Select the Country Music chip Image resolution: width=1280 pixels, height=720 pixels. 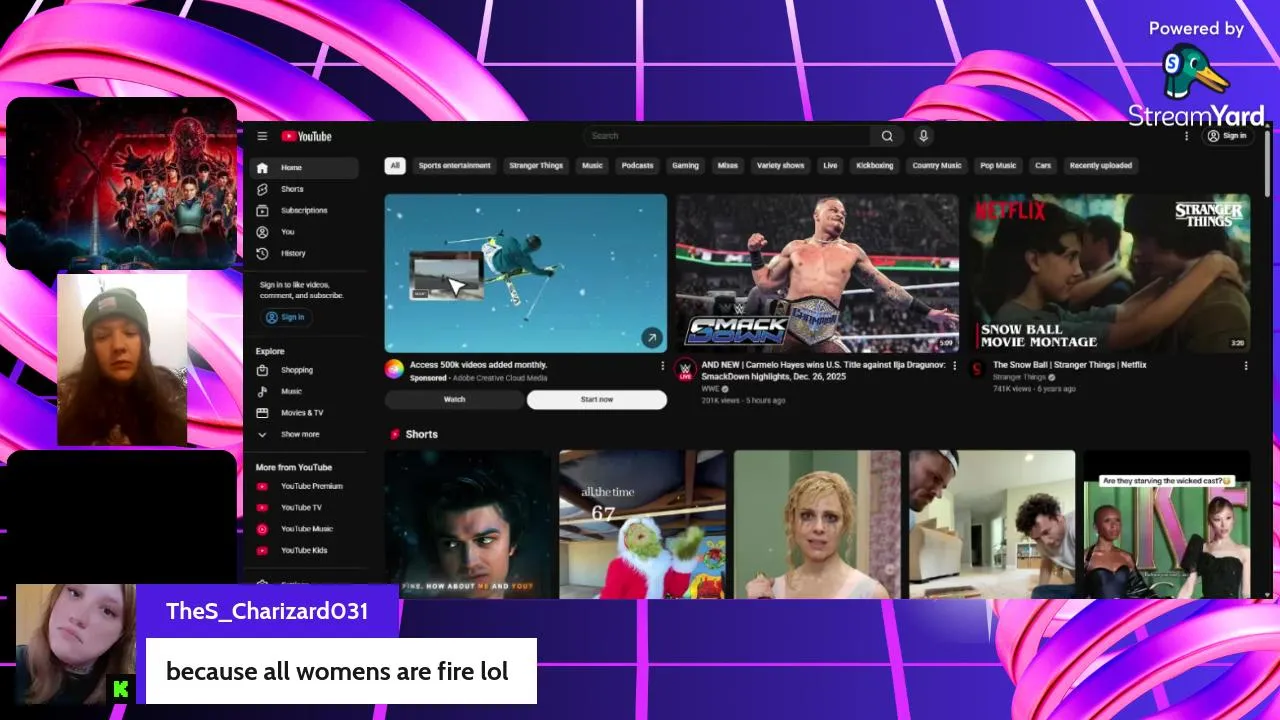click(x=937, y=166)
